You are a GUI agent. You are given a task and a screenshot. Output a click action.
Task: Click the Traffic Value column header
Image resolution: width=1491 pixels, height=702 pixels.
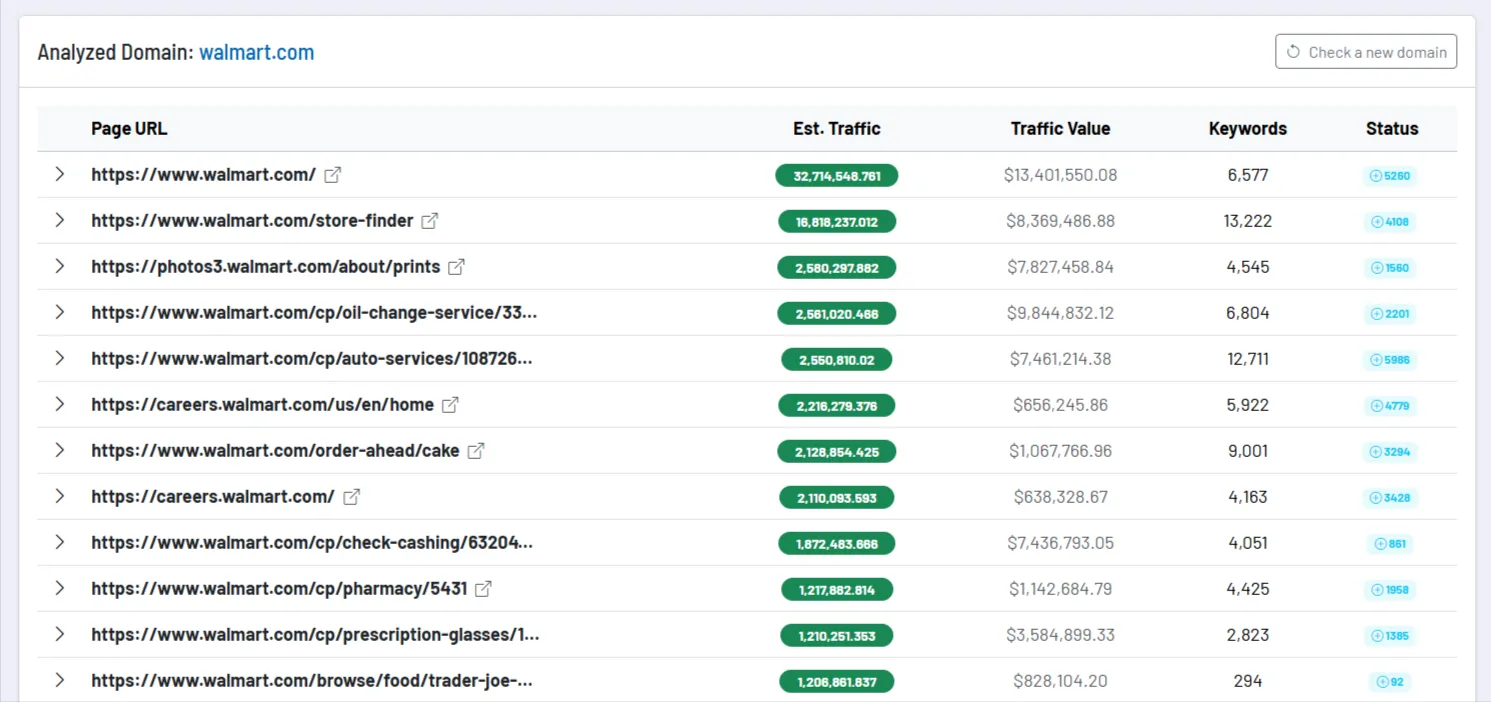pos(1060,128)
